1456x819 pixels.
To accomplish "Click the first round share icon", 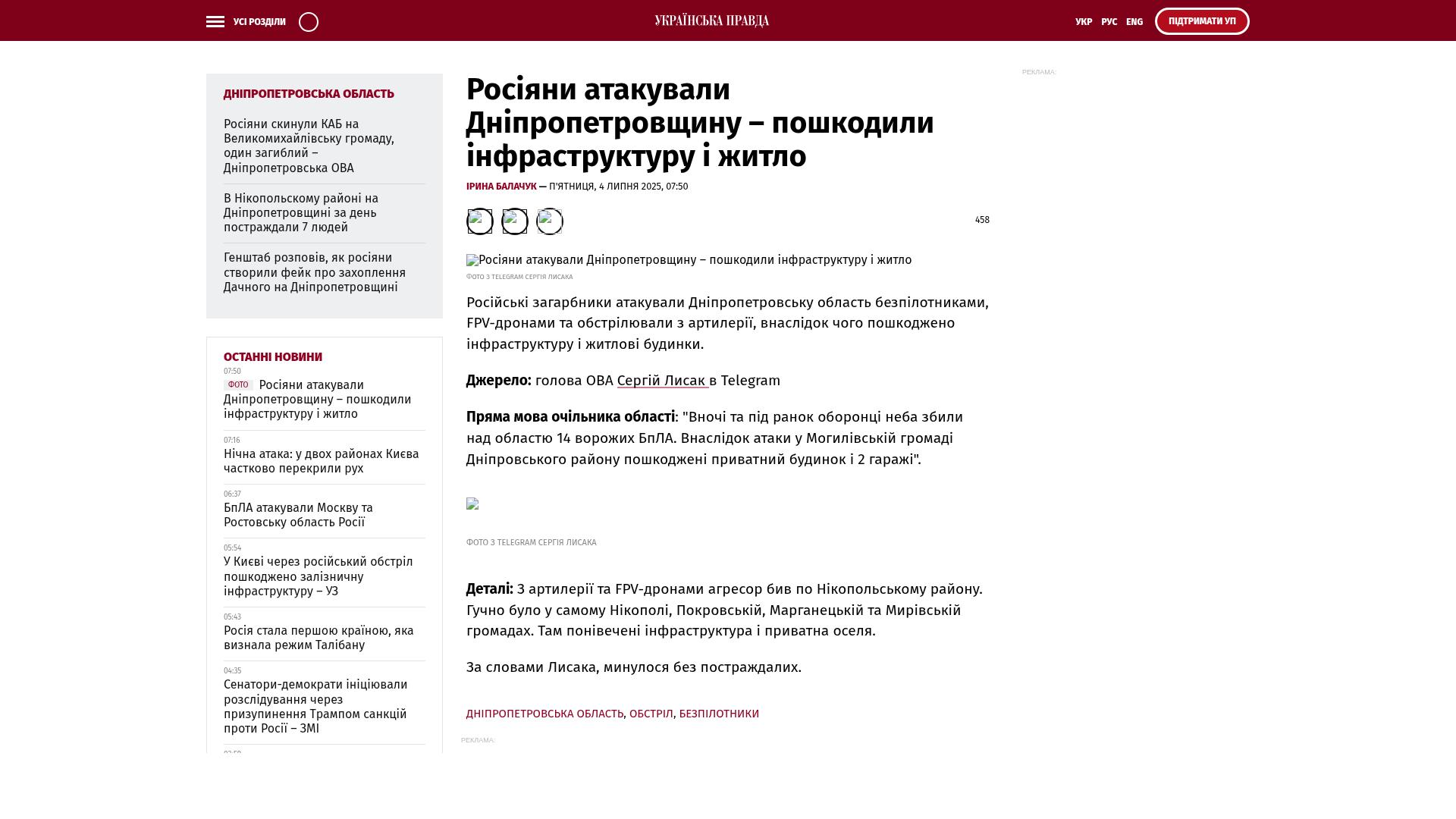I will click(479, 221).
